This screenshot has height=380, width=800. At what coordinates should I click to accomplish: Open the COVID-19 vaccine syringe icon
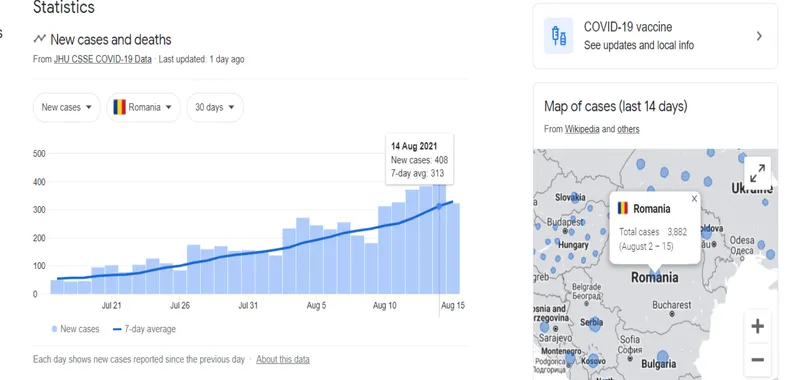click(559, 36)
